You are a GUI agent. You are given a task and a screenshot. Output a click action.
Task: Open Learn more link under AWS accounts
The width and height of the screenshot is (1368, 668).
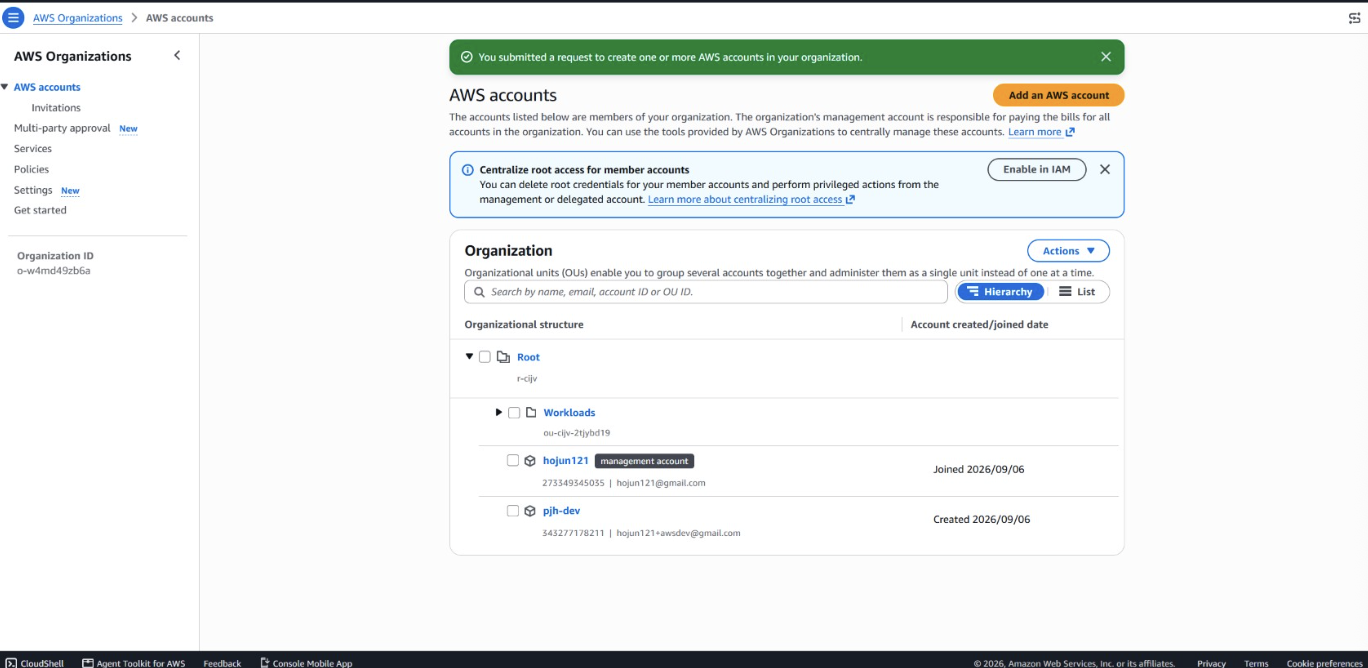tap(1041, 132)
